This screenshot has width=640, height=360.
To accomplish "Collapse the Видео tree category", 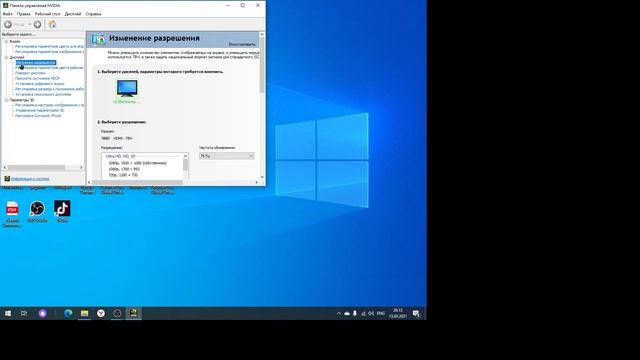I will [x=6, y=41].
